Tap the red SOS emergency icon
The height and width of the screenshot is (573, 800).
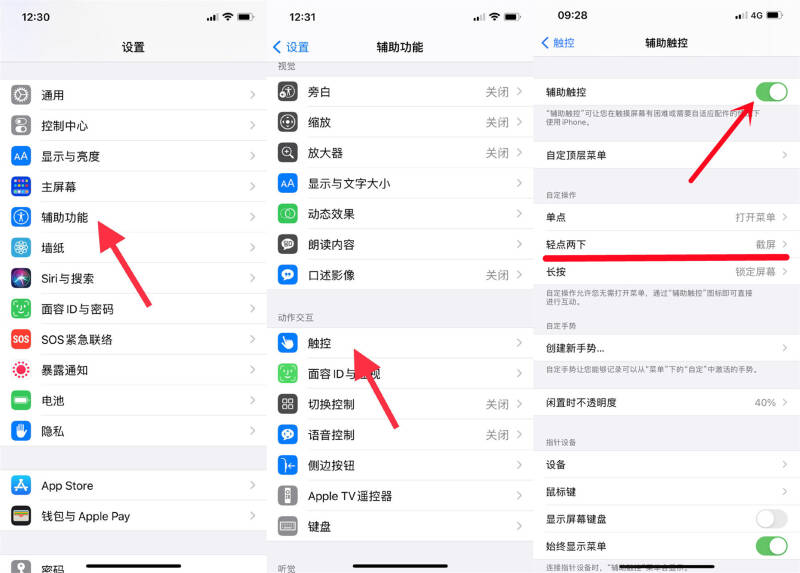point(21,339)
